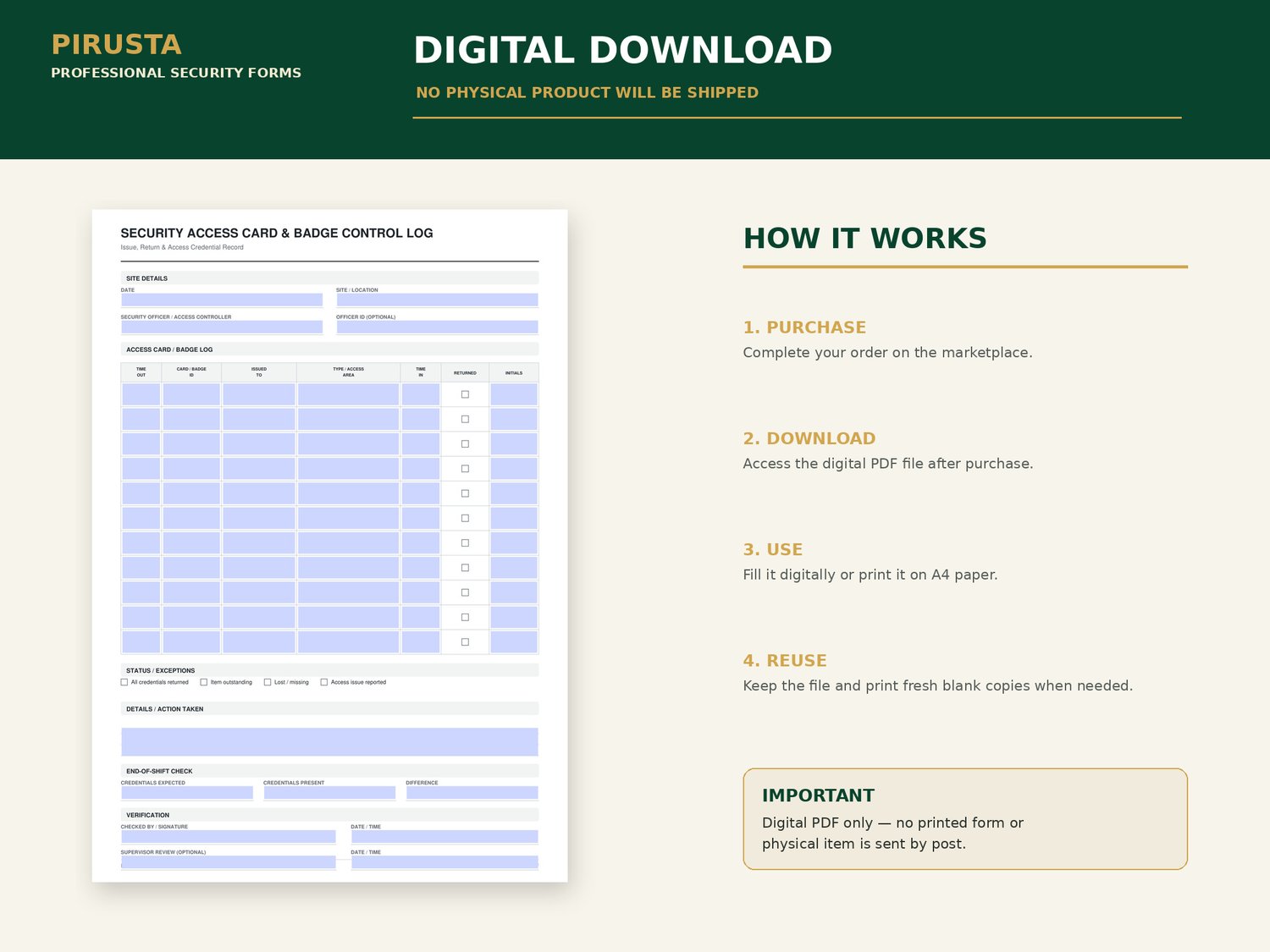Click the Details / Action Taken text area
The image size is (1270, 952).
tap(329, 741)
